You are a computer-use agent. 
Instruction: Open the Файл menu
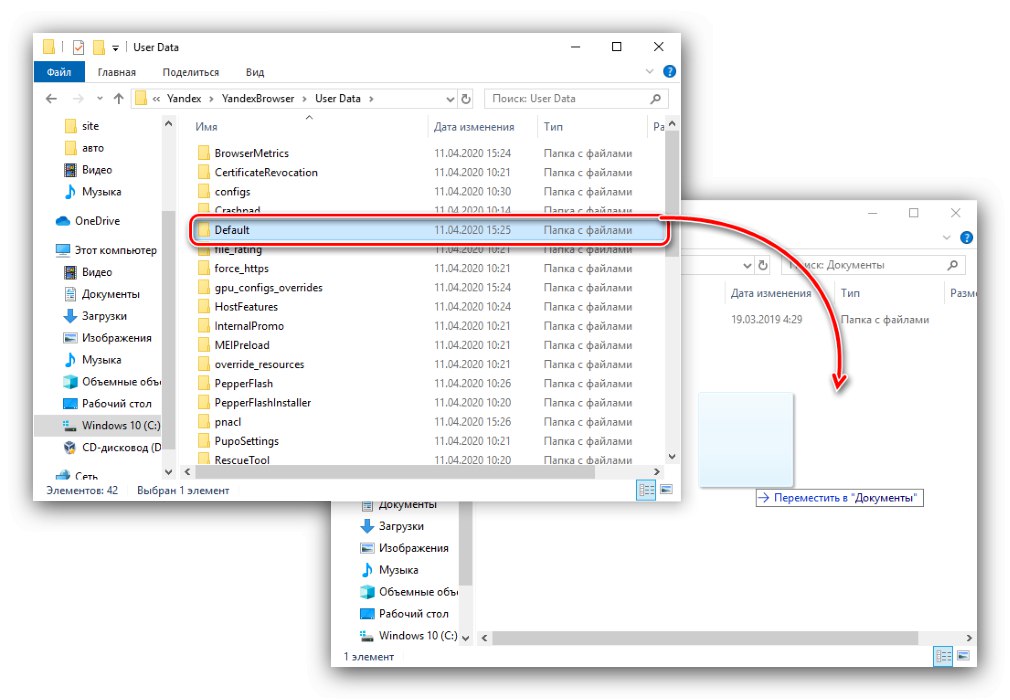(58, 71)
